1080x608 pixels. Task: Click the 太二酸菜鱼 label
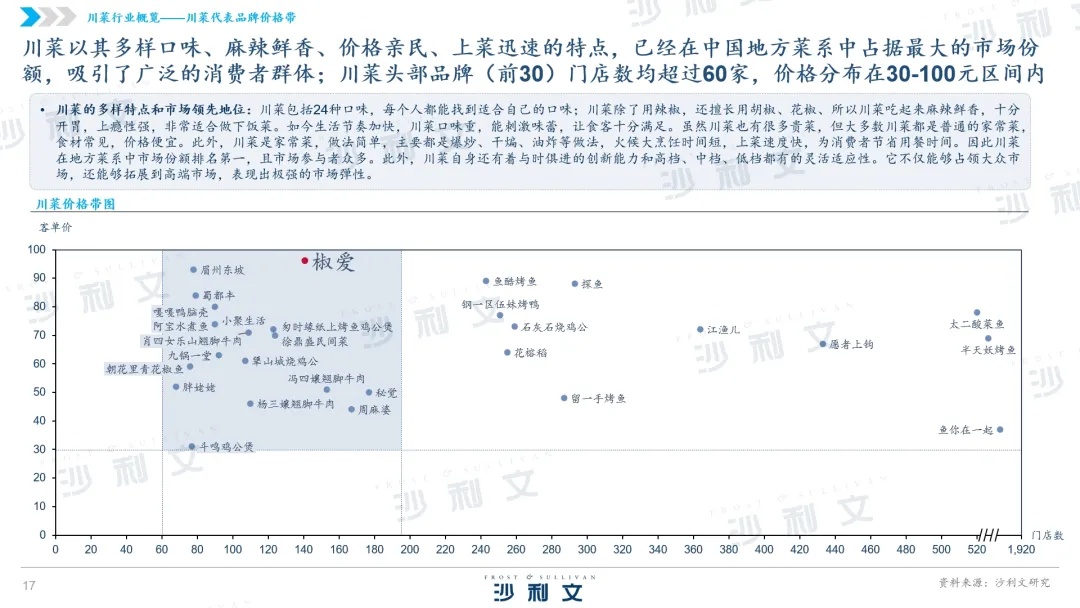[977, 324]
